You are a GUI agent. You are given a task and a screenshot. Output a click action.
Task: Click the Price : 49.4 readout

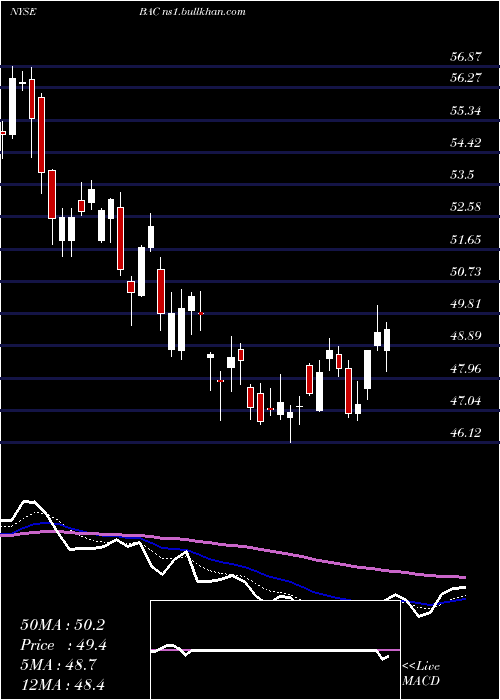pos(64,645)
